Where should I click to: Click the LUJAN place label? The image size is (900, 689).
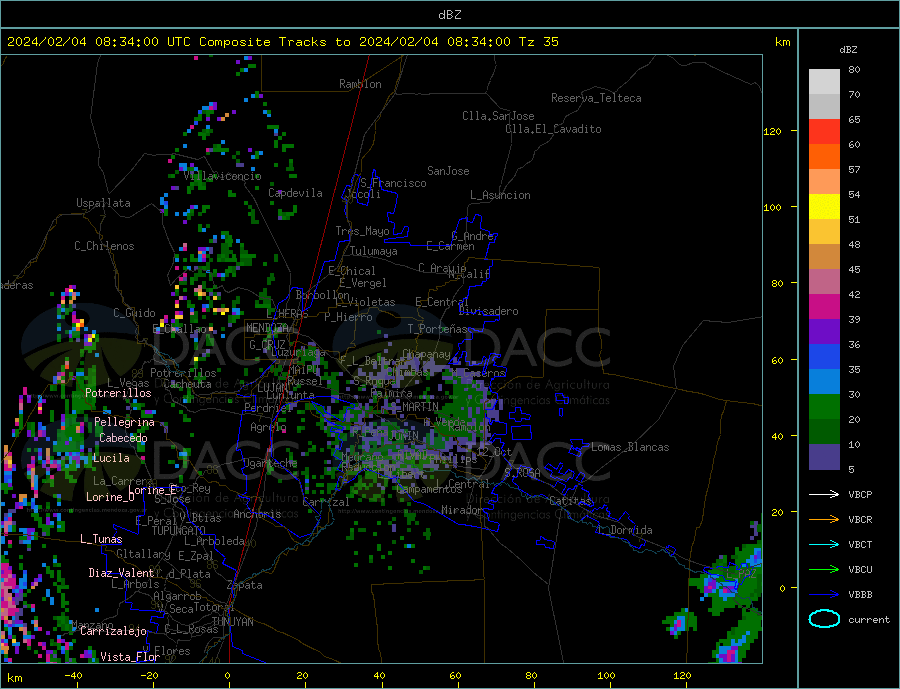click(272, 389)
